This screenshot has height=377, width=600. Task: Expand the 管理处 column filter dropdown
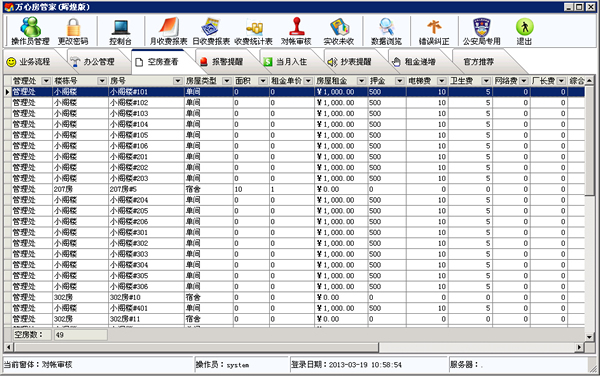(x=46, y=81)
